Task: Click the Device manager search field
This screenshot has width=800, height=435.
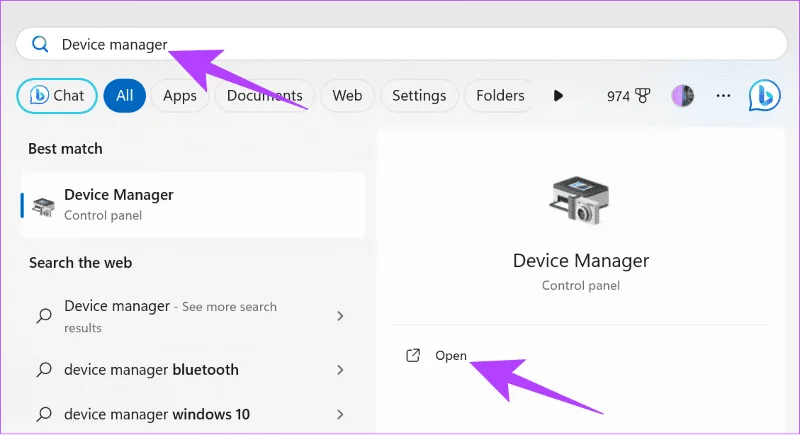Action: [x=401, y=44]
